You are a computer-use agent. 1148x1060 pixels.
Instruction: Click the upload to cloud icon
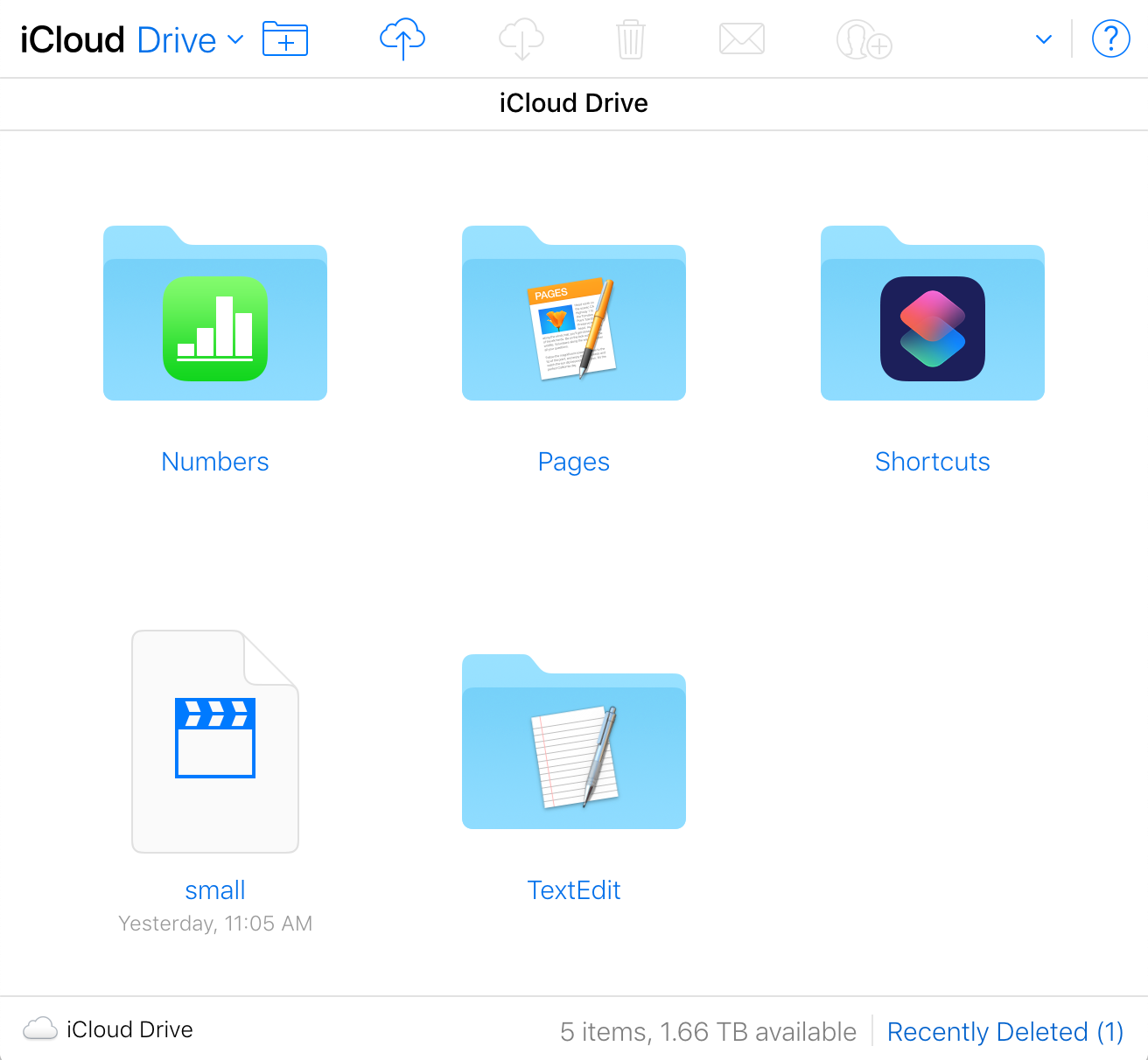click(402, 40)
